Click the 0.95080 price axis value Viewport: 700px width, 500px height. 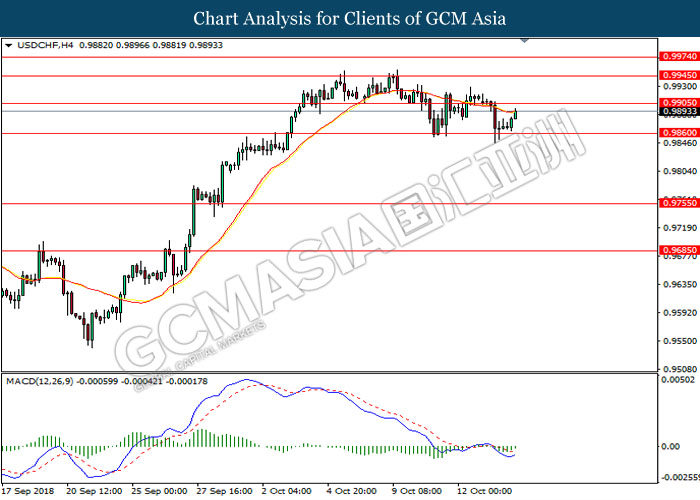[680, 369]
